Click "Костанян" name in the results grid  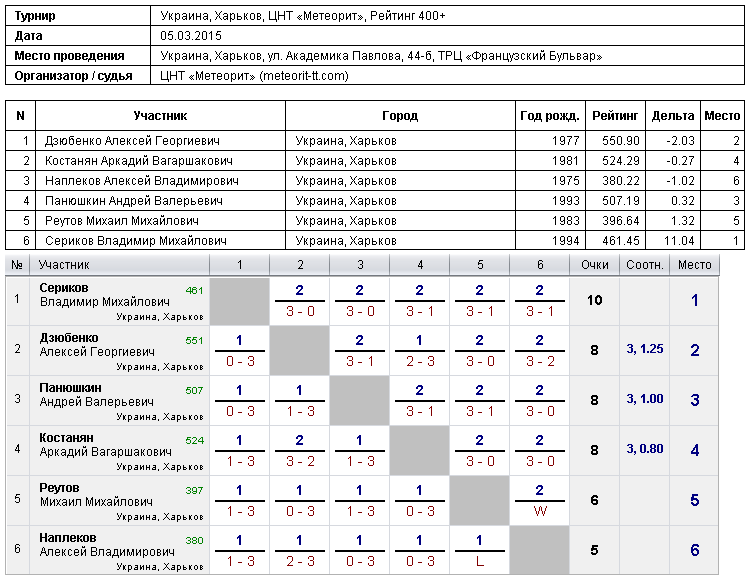tap(67, 438)
